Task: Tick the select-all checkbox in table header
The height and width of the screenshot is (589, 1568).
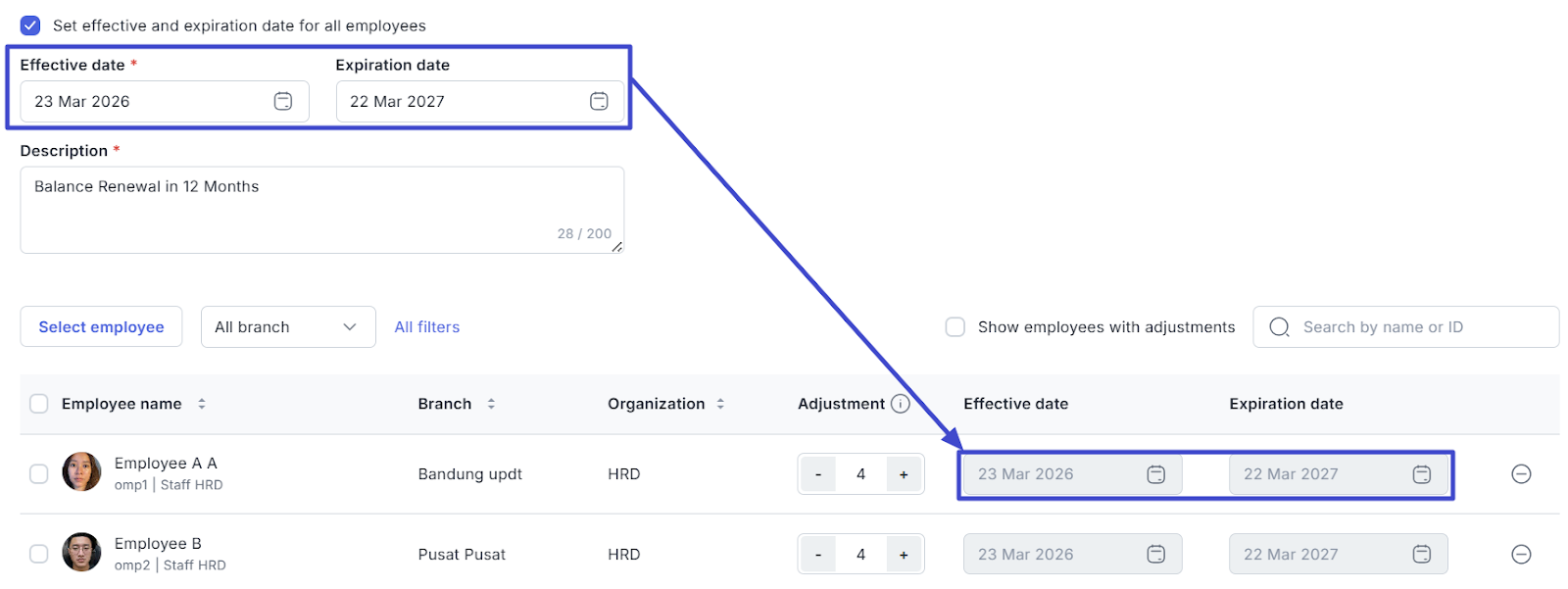Action: pos(39,404)
